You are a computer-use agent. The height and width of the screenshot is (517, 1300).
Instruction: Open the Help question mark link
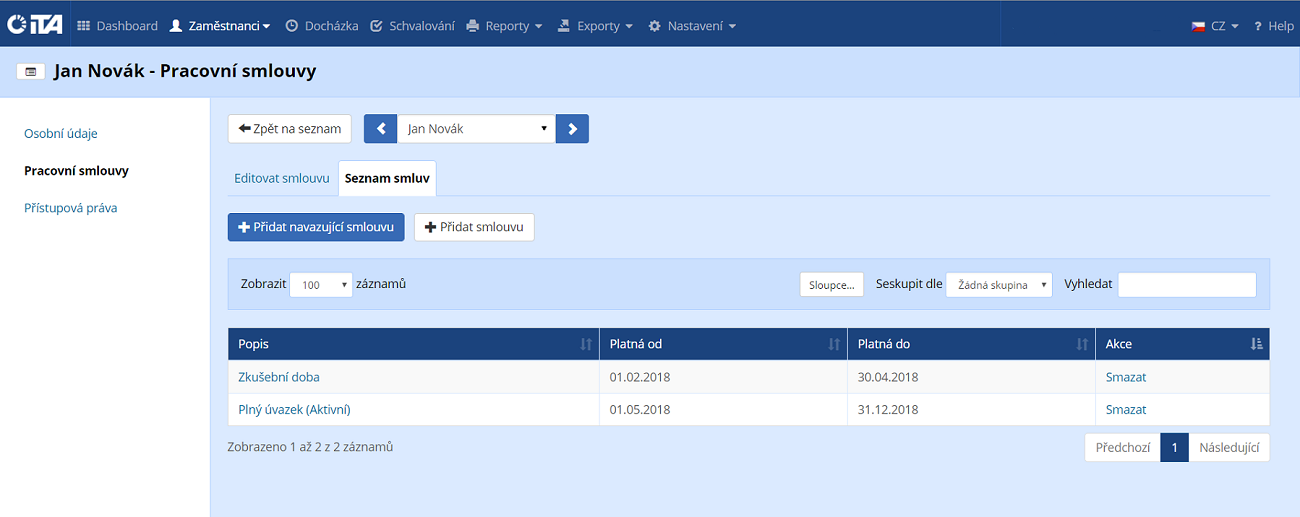click(1274, 26)
